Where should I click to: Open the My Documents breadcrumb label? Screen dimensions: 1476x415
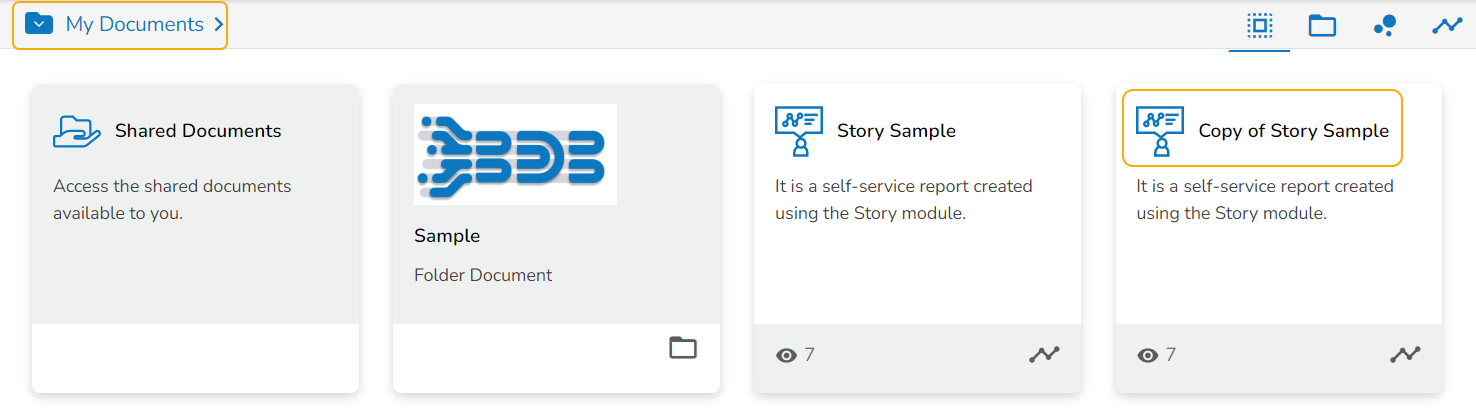point(134,25)
